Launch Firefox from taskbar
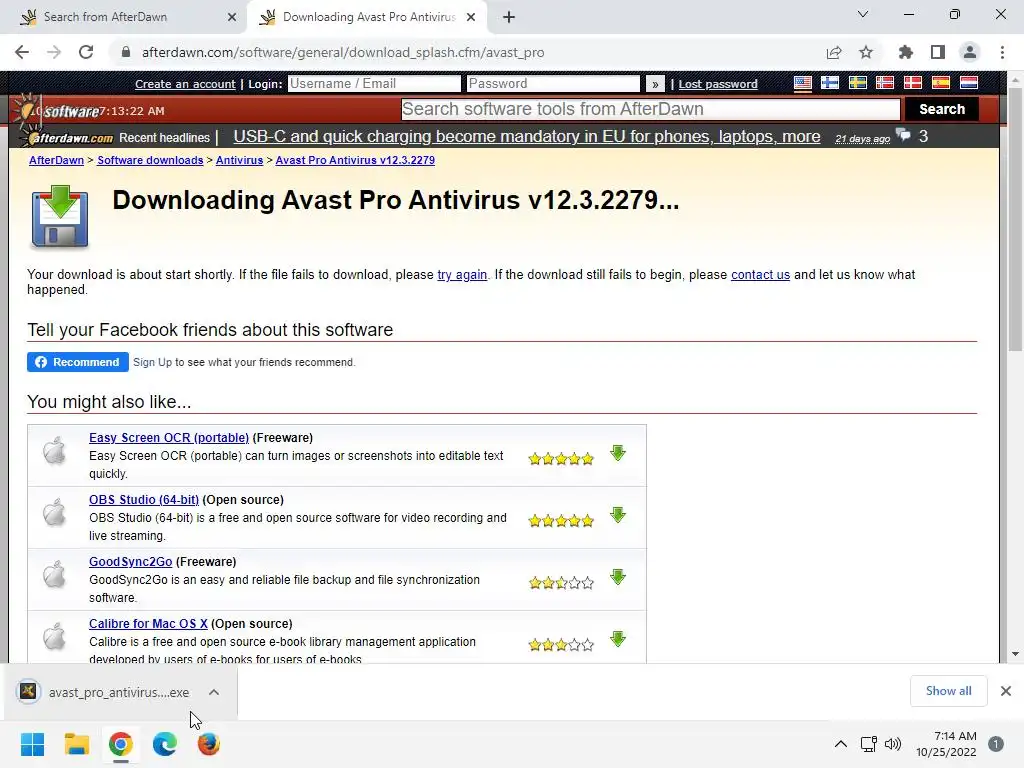This screenshot has height=768, width=1024. 208,744
